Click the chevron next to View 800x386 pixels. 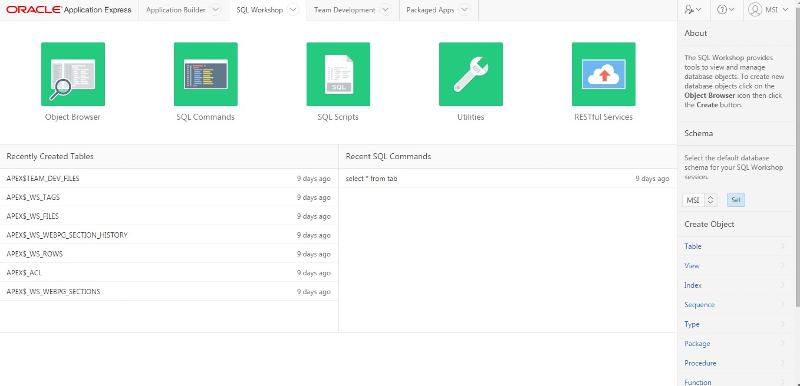[x=783, y=266]
